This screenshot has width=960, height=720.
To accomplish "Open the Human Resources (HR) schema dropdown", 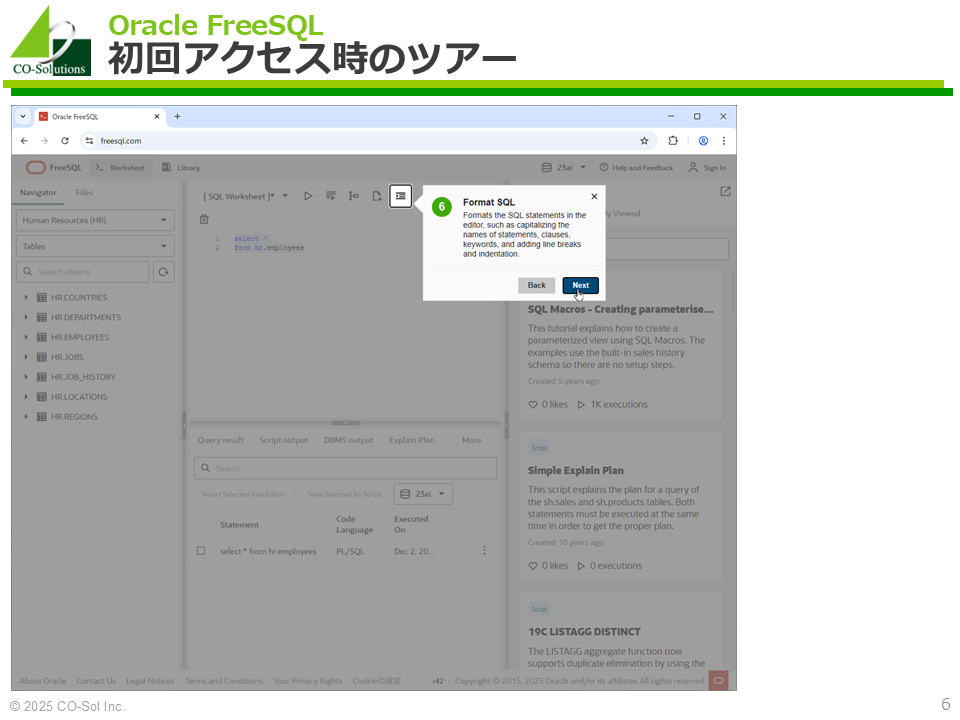I will (x=95, y=220).
